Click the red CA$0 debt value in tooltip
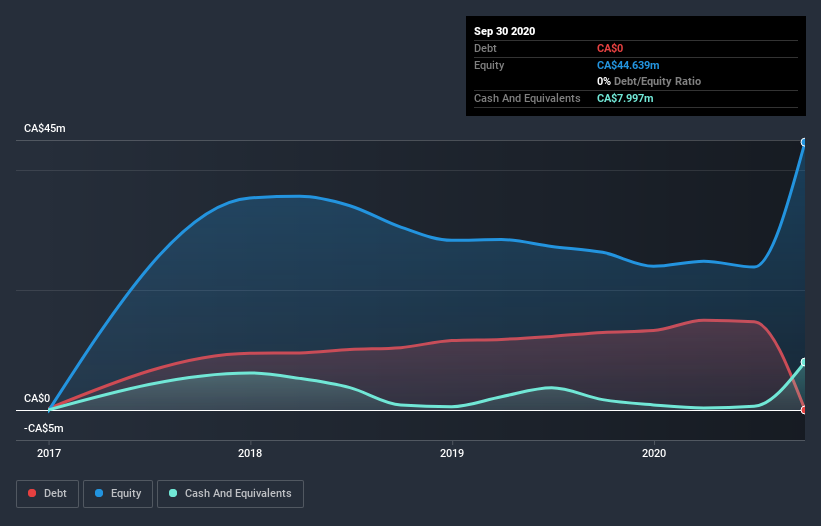This screenshot has width=821, height=526. pyautogui.click(x=610, y=49)
